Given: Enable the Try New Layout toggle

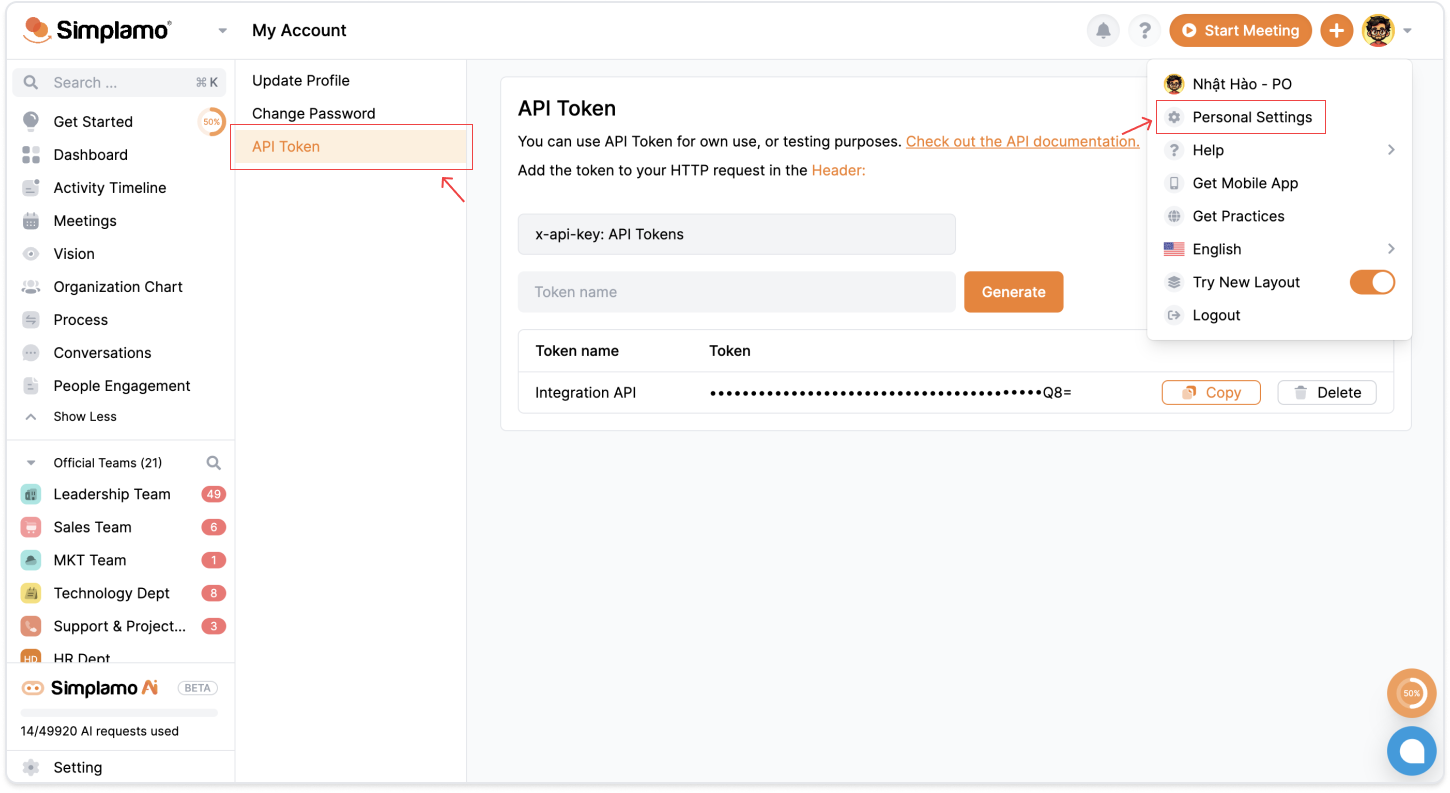Looking at the screenshot, I should pyautogui.click(x=1371, y=282).
